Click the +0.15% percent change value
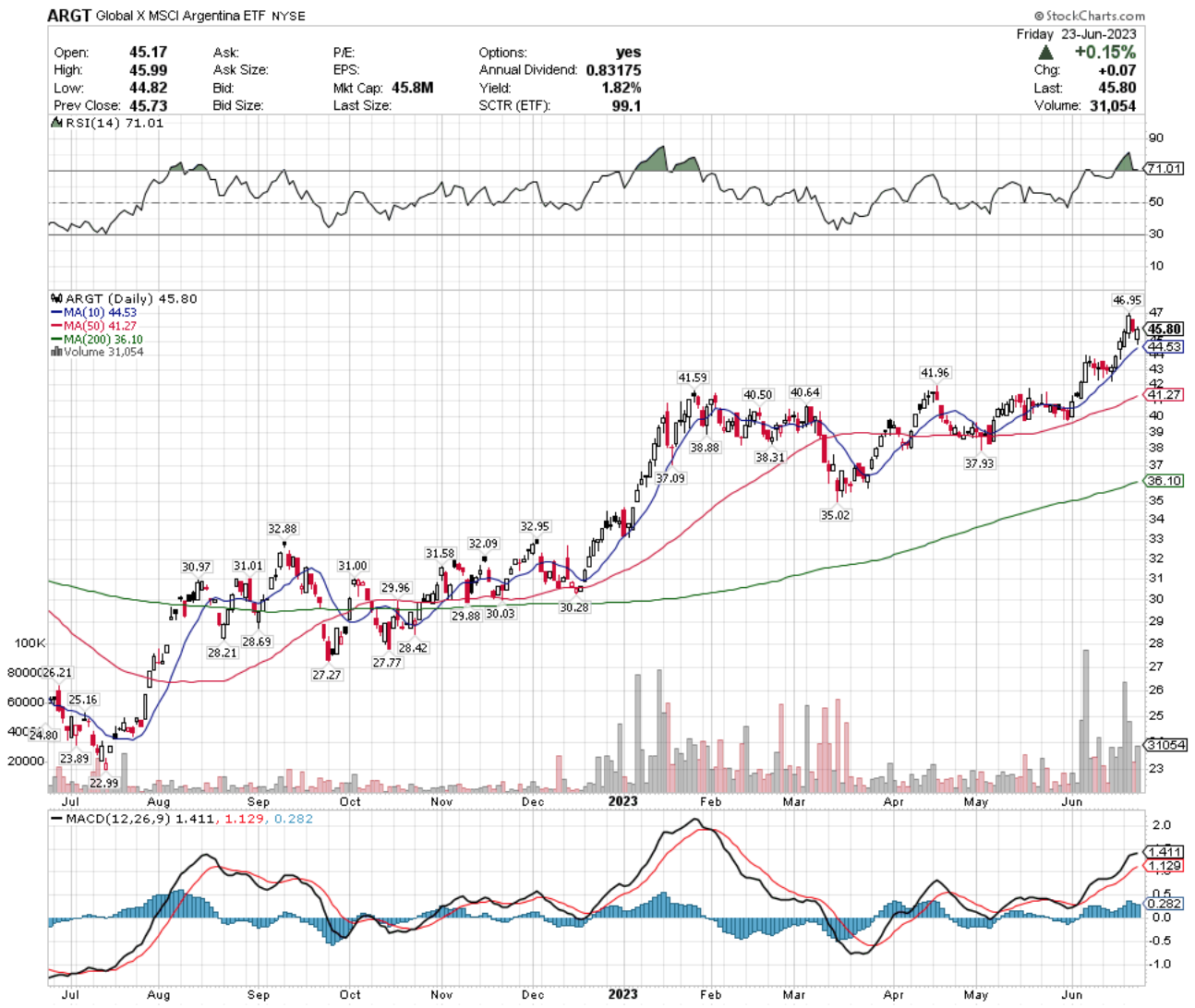Image resolution: width=1195 pixels, height=1008 pixels. 1104,53
